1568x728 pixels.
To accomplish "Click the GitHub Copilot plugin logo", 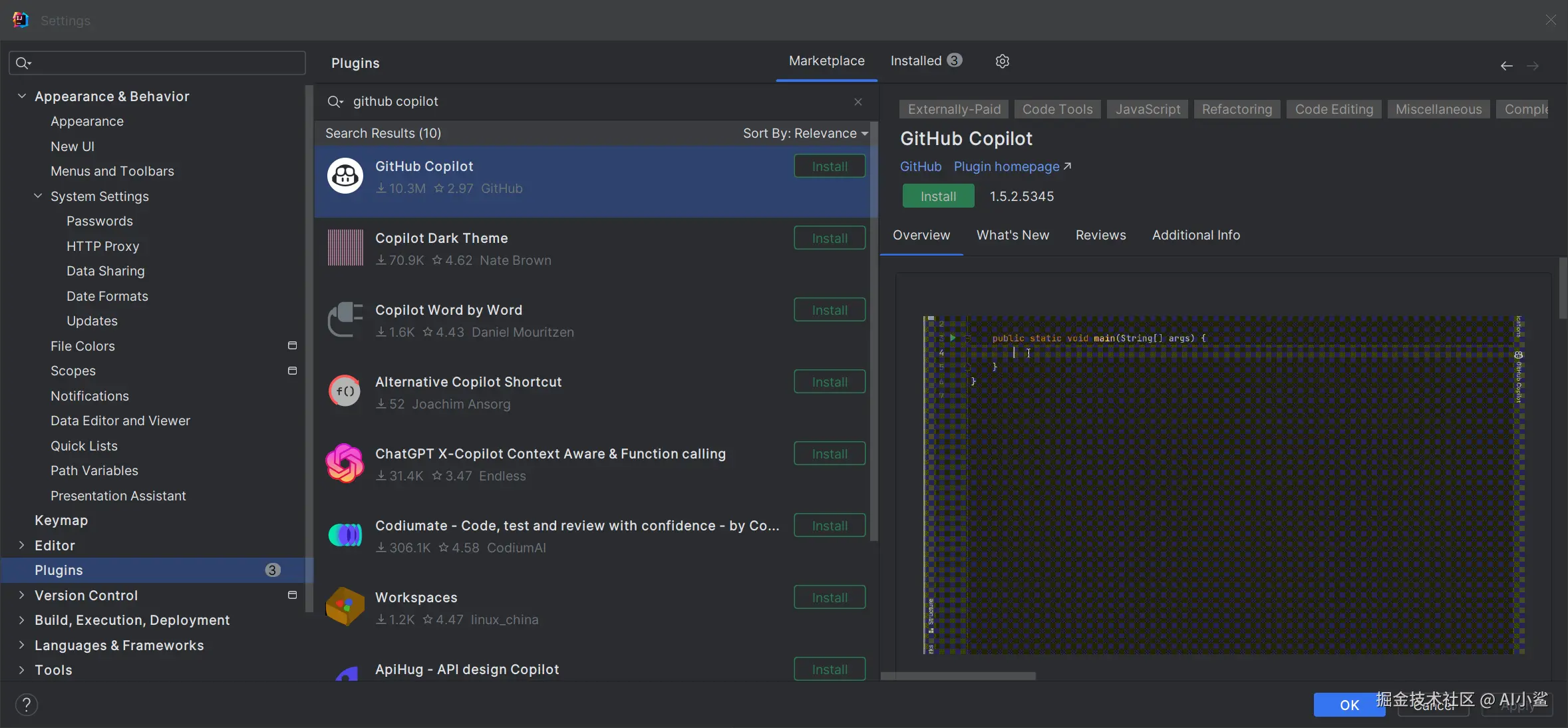I will click(345, 176).
